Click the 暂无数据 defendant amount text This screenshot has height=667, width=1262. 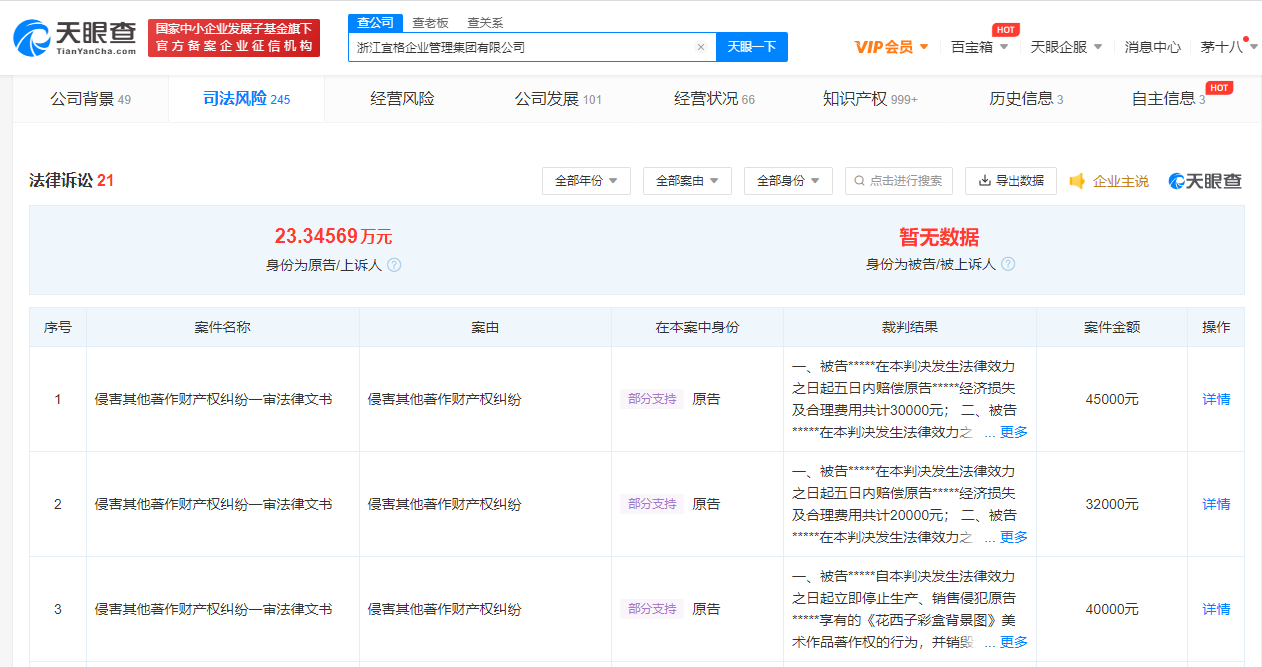939,237
